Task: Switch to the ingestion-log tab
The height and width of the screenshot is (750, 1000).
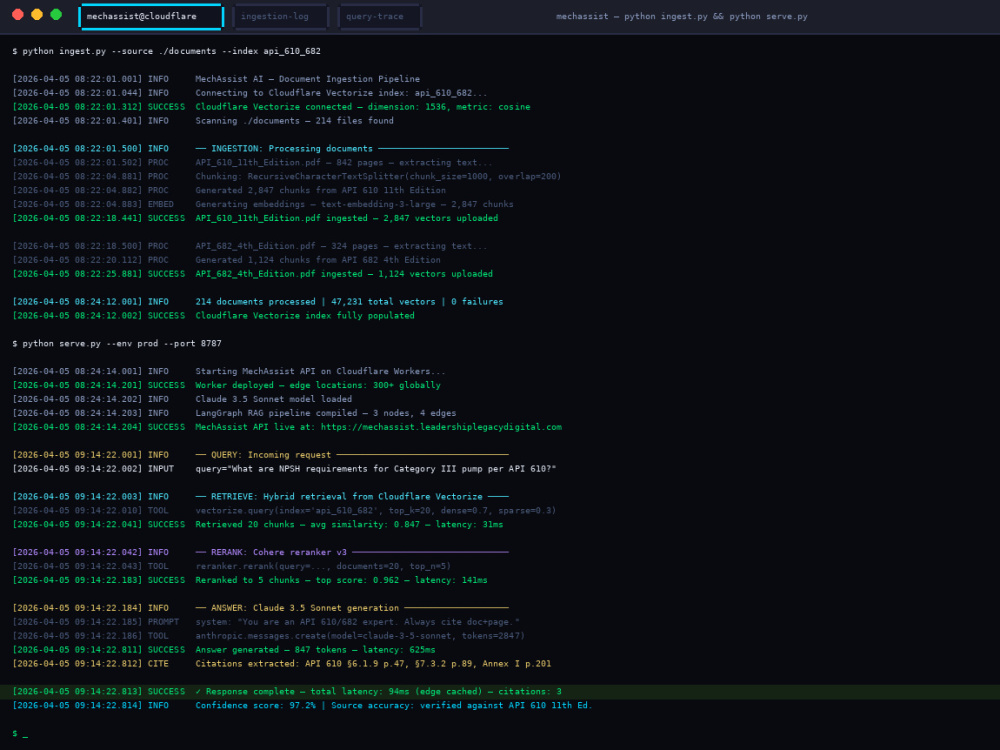Action: [281, 17]
